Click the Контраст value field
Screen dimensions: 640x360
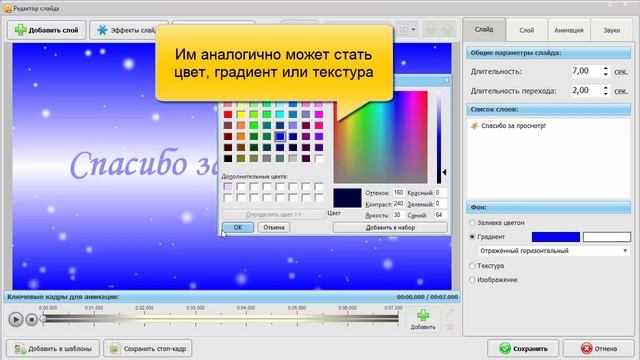click(398, 203)
